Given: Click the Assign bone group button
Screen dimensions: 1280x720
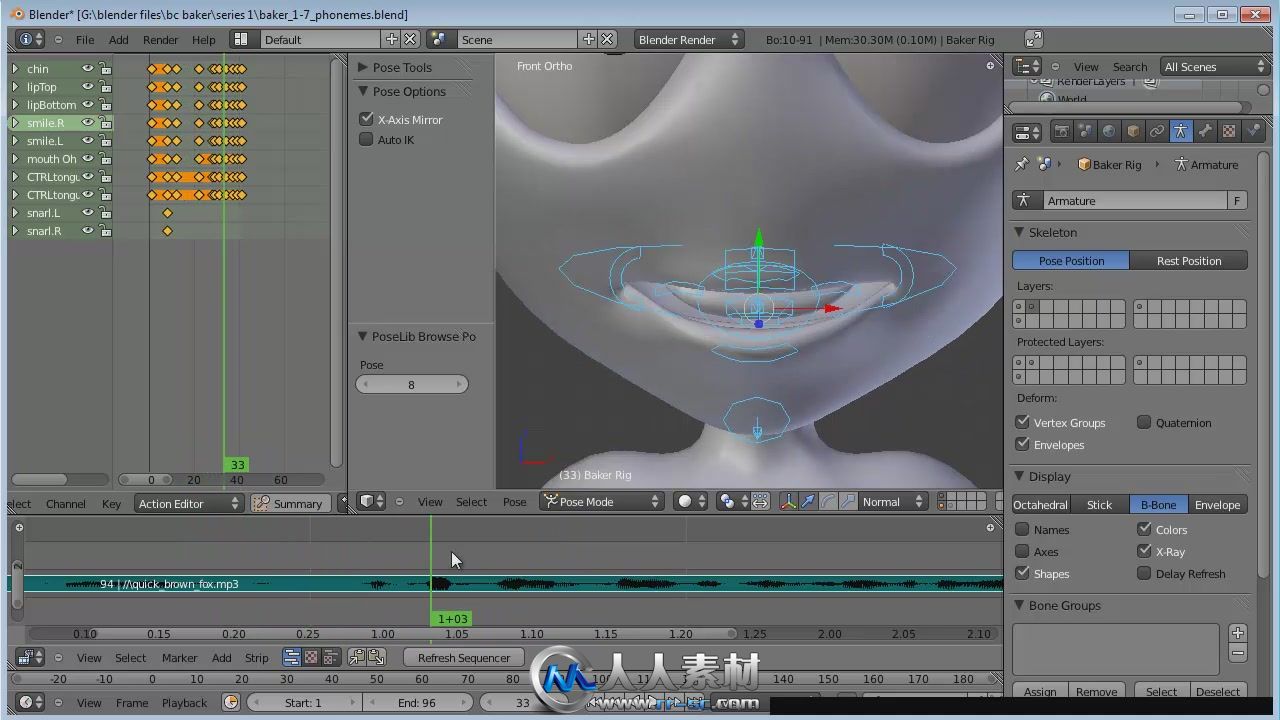Looking at the screenshot, I should (x=1040, y=692).
